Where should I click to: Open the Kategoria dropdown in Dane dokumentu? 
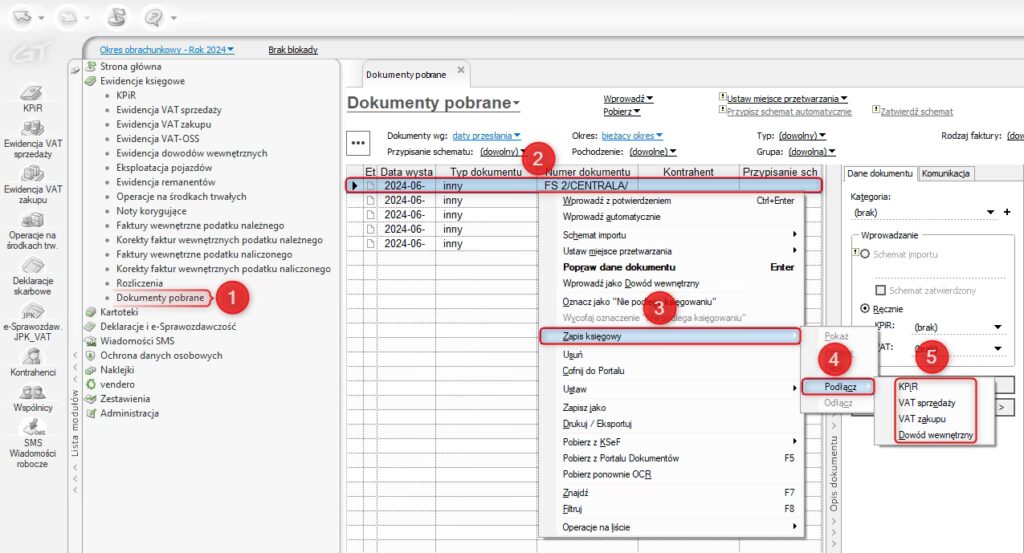coord(990,212)
